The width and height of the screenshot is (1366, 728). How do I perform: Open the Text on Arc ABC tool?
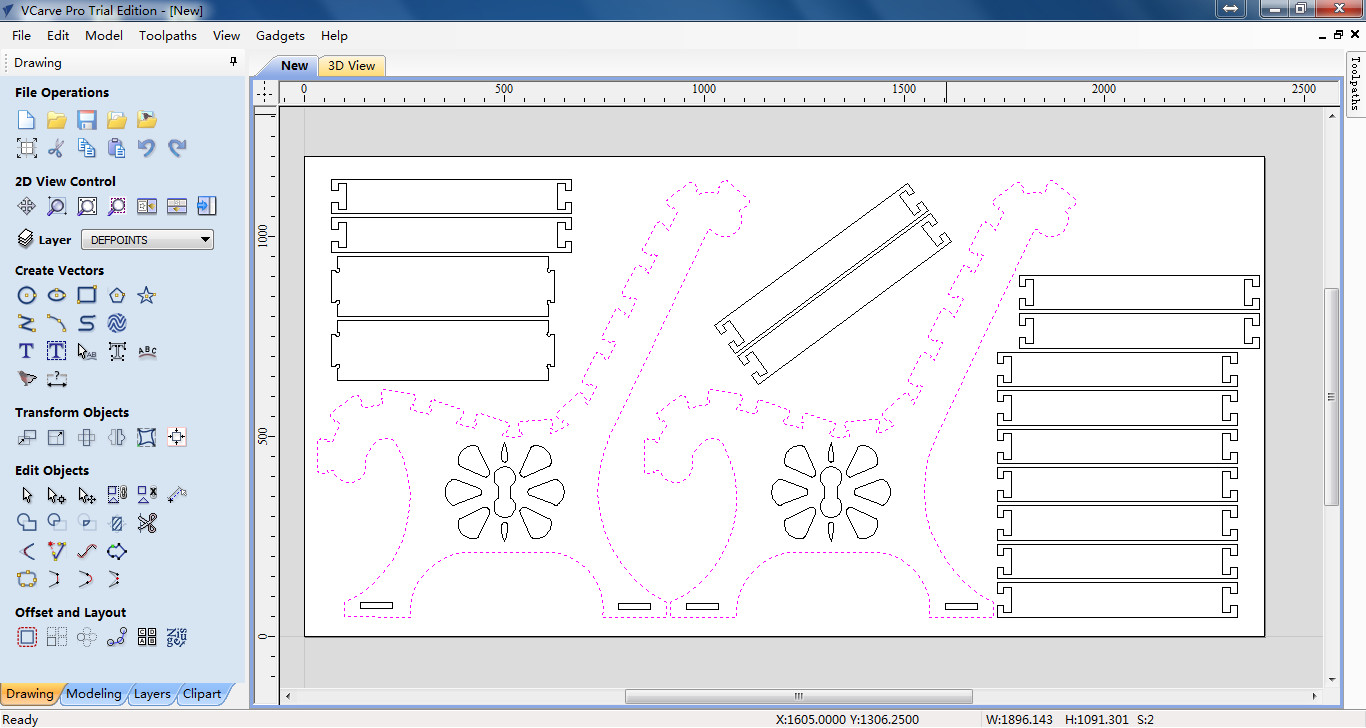[147, 351]
